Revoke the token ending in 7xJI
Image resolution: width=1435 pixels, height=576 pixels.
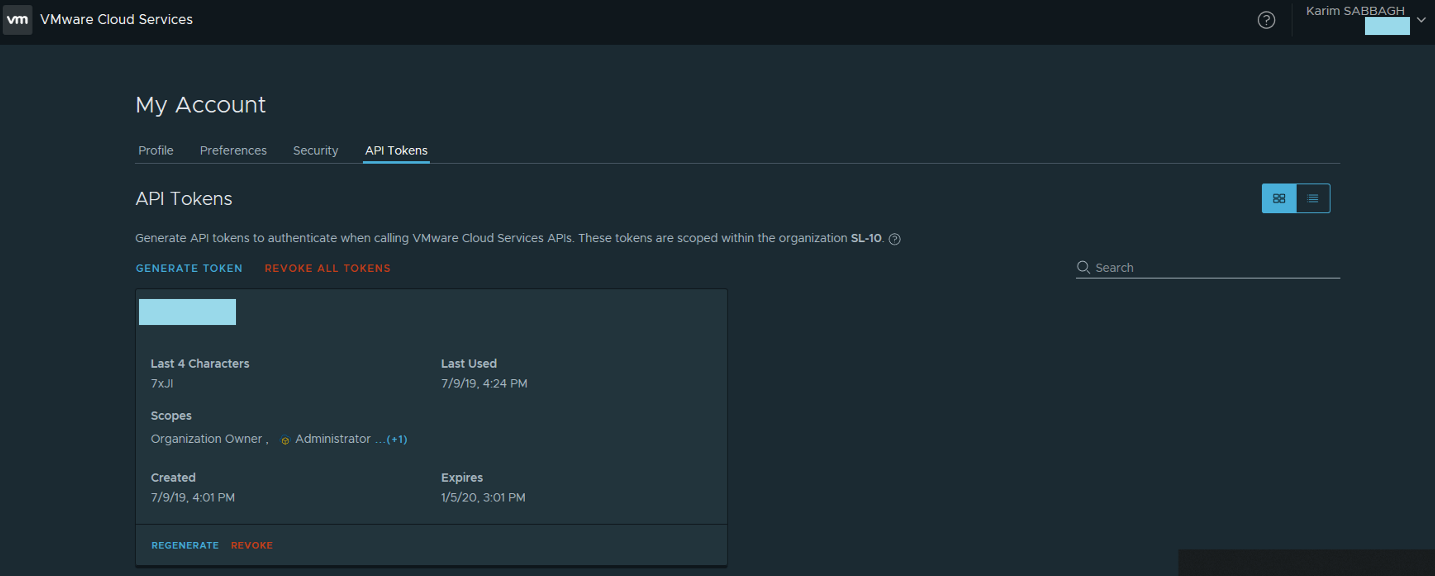[252, 545]
